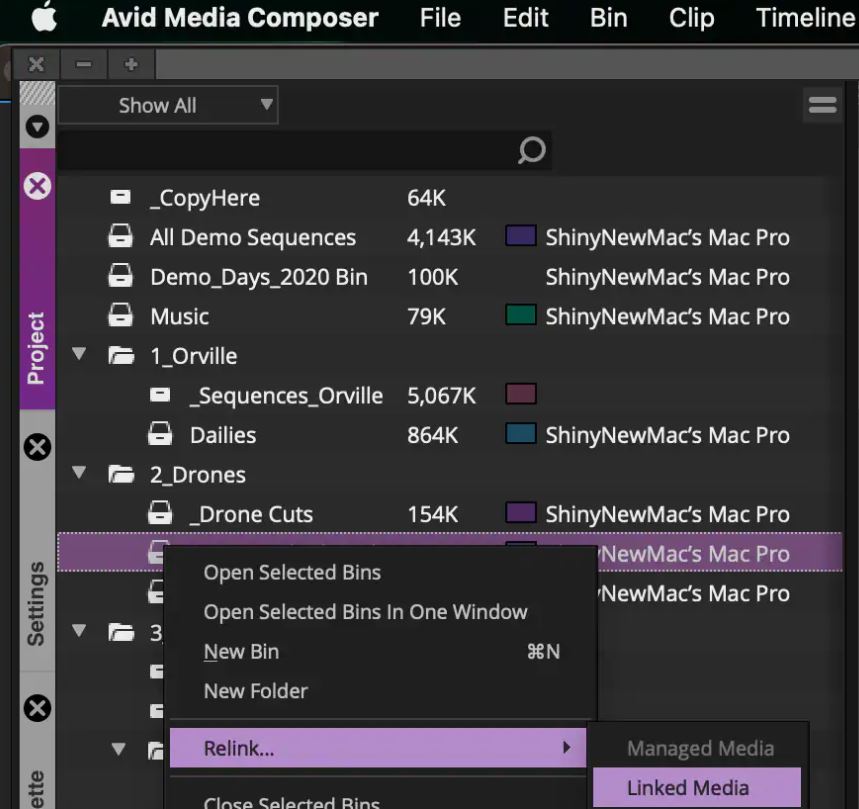Select the Dailies bin name
859x809 pixels.
click(223, 435)
